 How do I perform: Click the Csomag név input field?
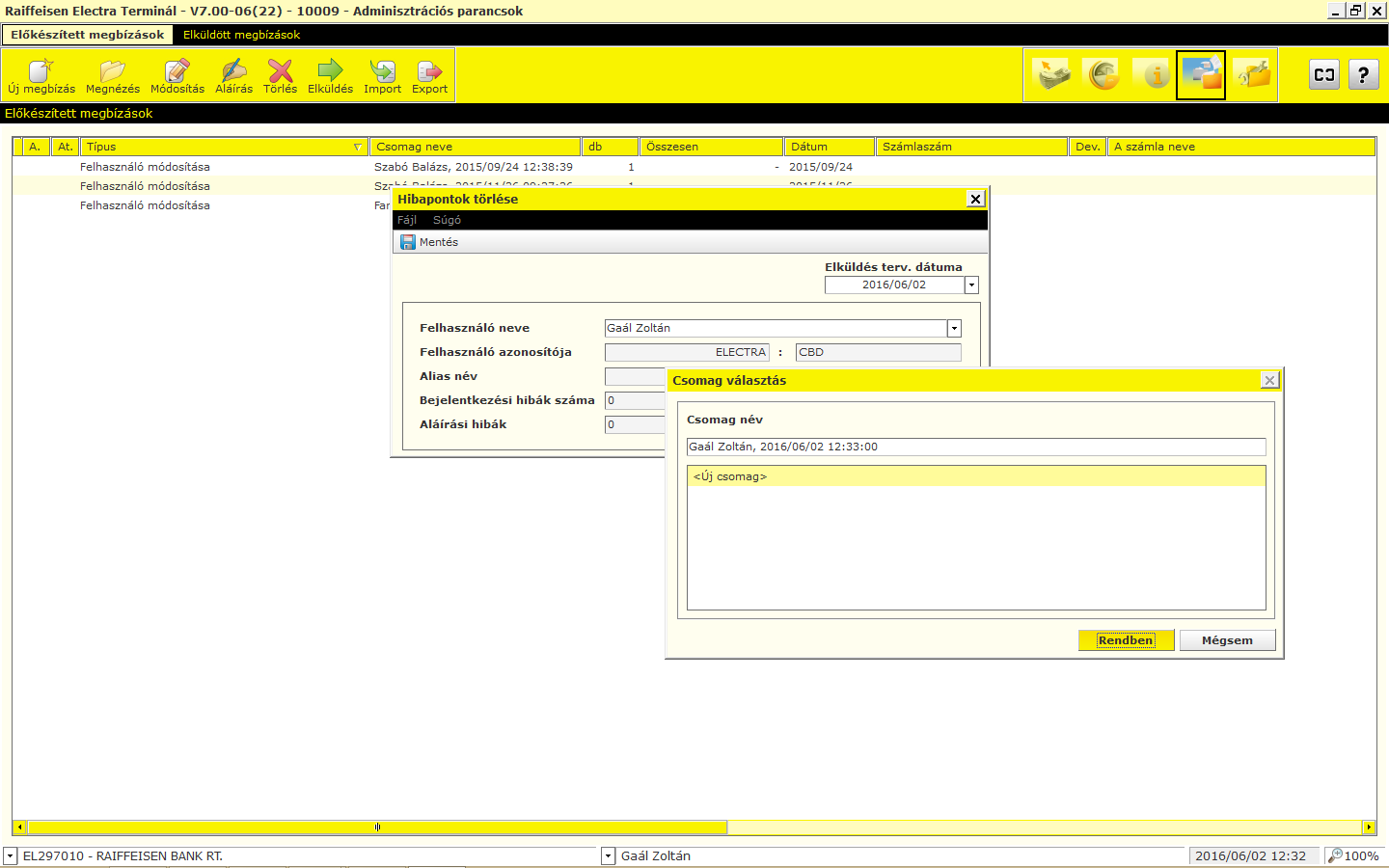pos(975,447)
